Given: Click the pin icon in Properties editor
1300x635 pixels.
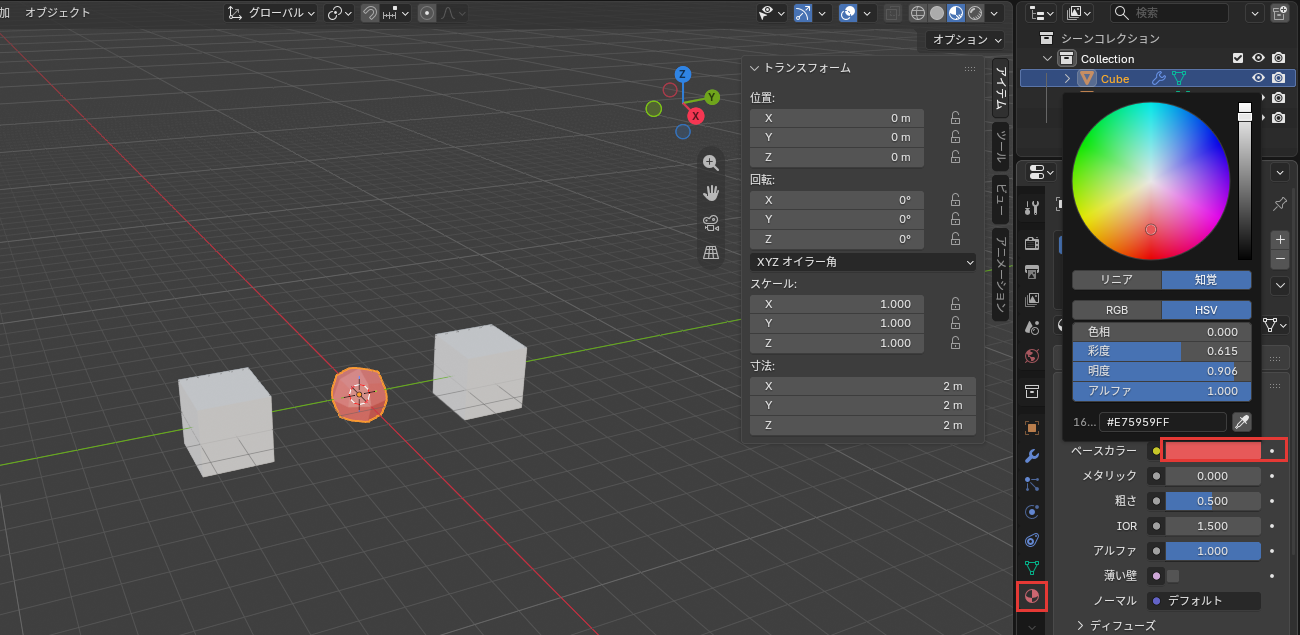Looking at the screenshot, I should pyautogui.click(x=1279, y=204).
